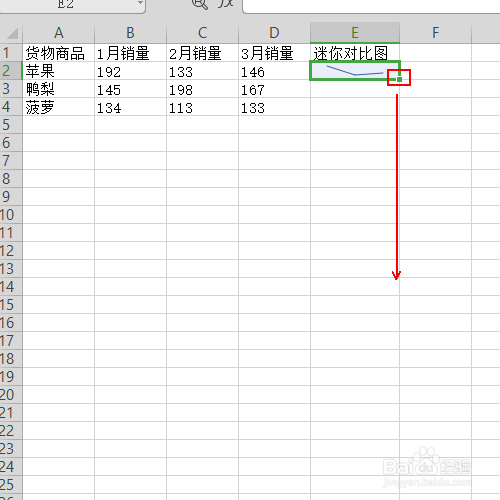
Task: Select row 15 header
Action: (11, 305)
